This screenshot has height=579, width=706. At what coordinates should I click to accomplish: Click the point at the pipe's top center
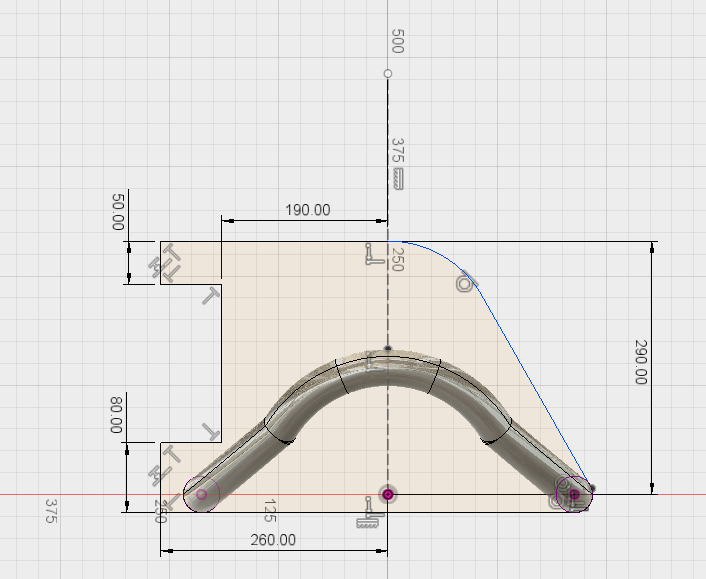(x=388, y=349)
